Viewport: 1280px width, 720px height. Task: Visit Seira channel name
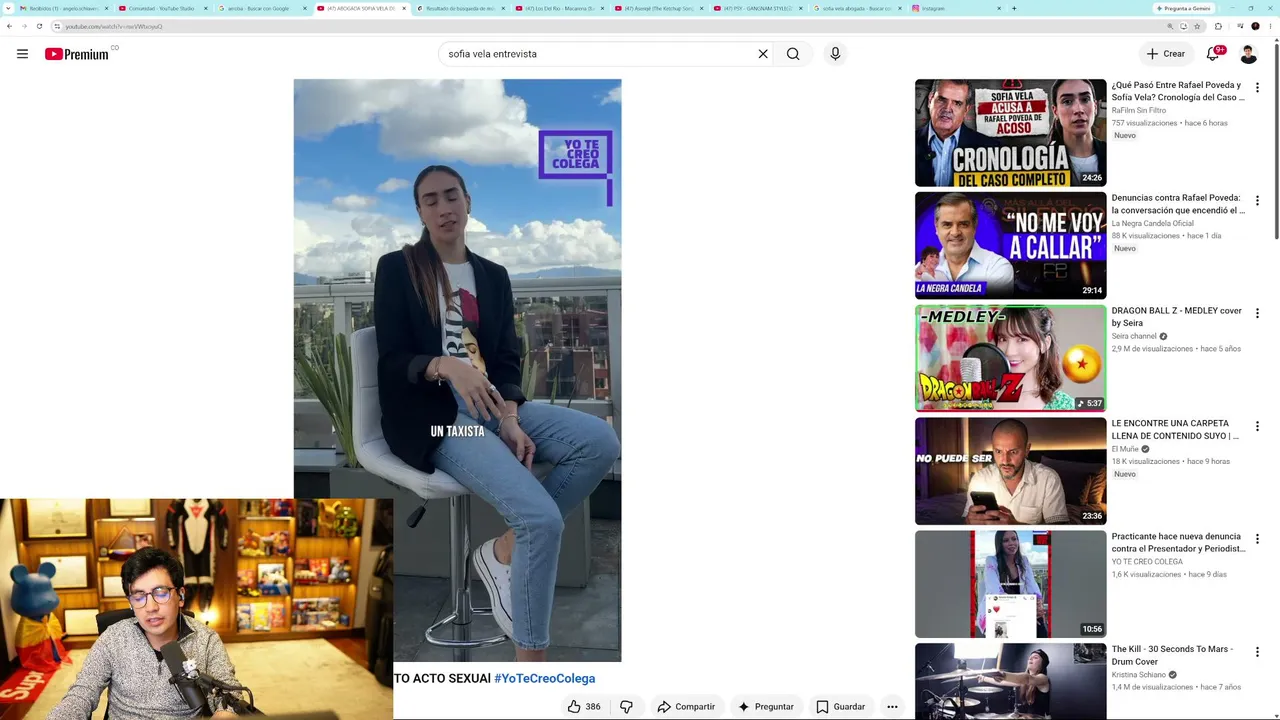[x=1134, y=336]
